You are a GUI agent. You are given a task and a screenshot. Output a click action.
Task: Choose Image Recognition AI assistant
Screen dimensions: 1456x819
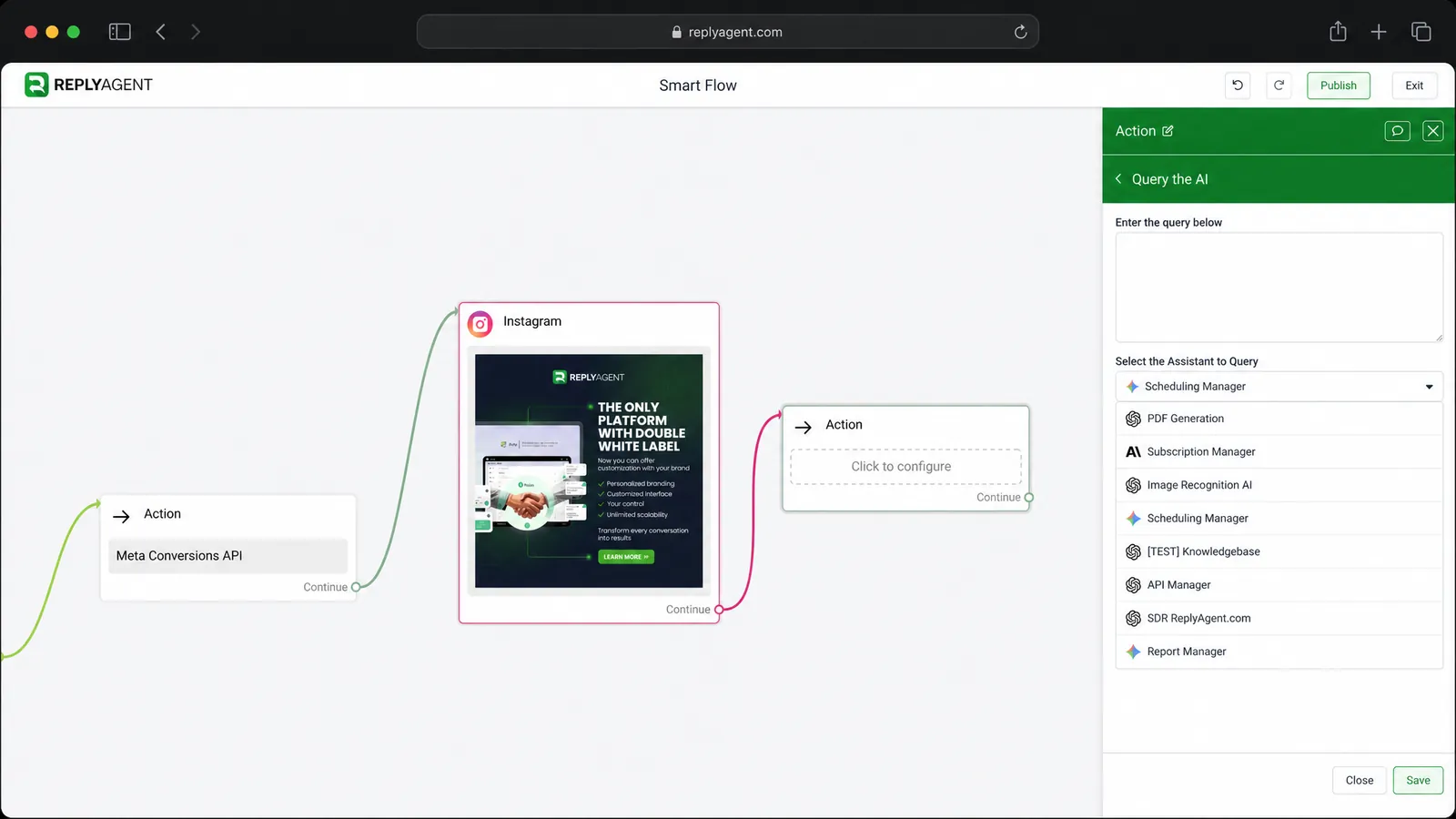pos(1279,485)
